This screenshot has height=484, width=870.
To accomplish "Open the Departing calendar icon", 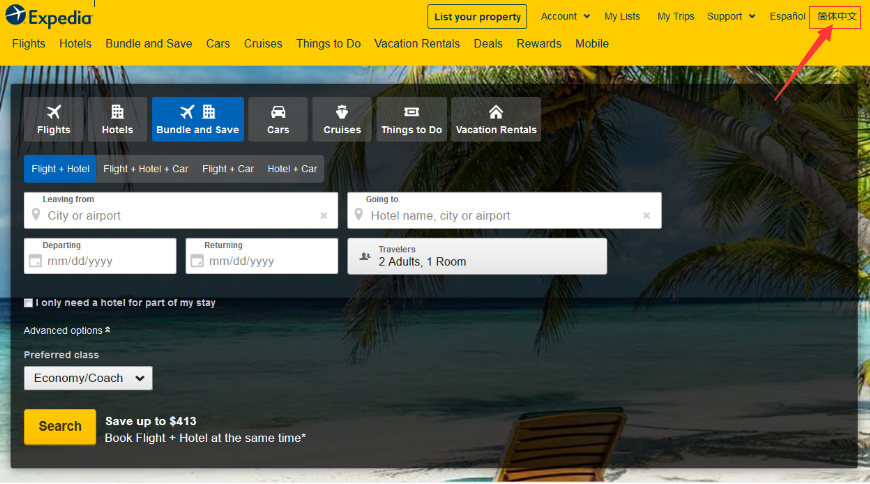I will pos(35,261).
